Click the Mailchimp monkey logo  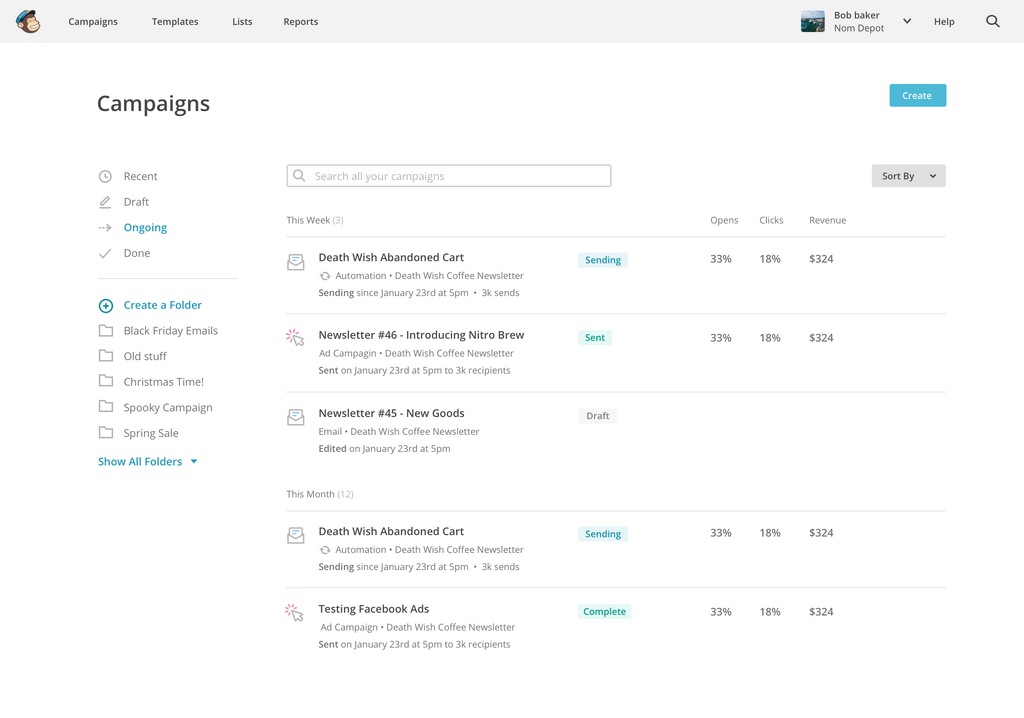pos(28,21)
